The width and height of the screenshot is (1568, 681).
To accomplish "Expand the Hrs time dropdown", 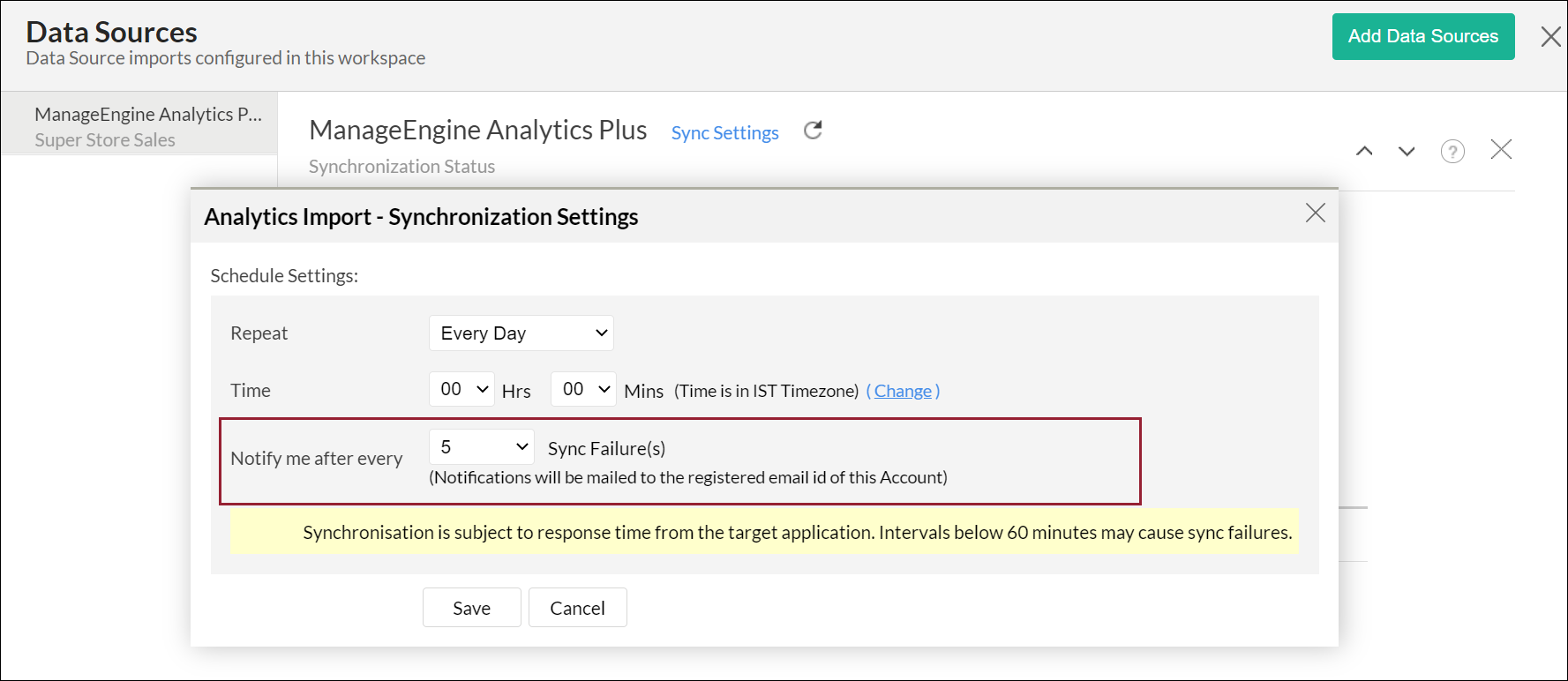I will click(461, 389).
